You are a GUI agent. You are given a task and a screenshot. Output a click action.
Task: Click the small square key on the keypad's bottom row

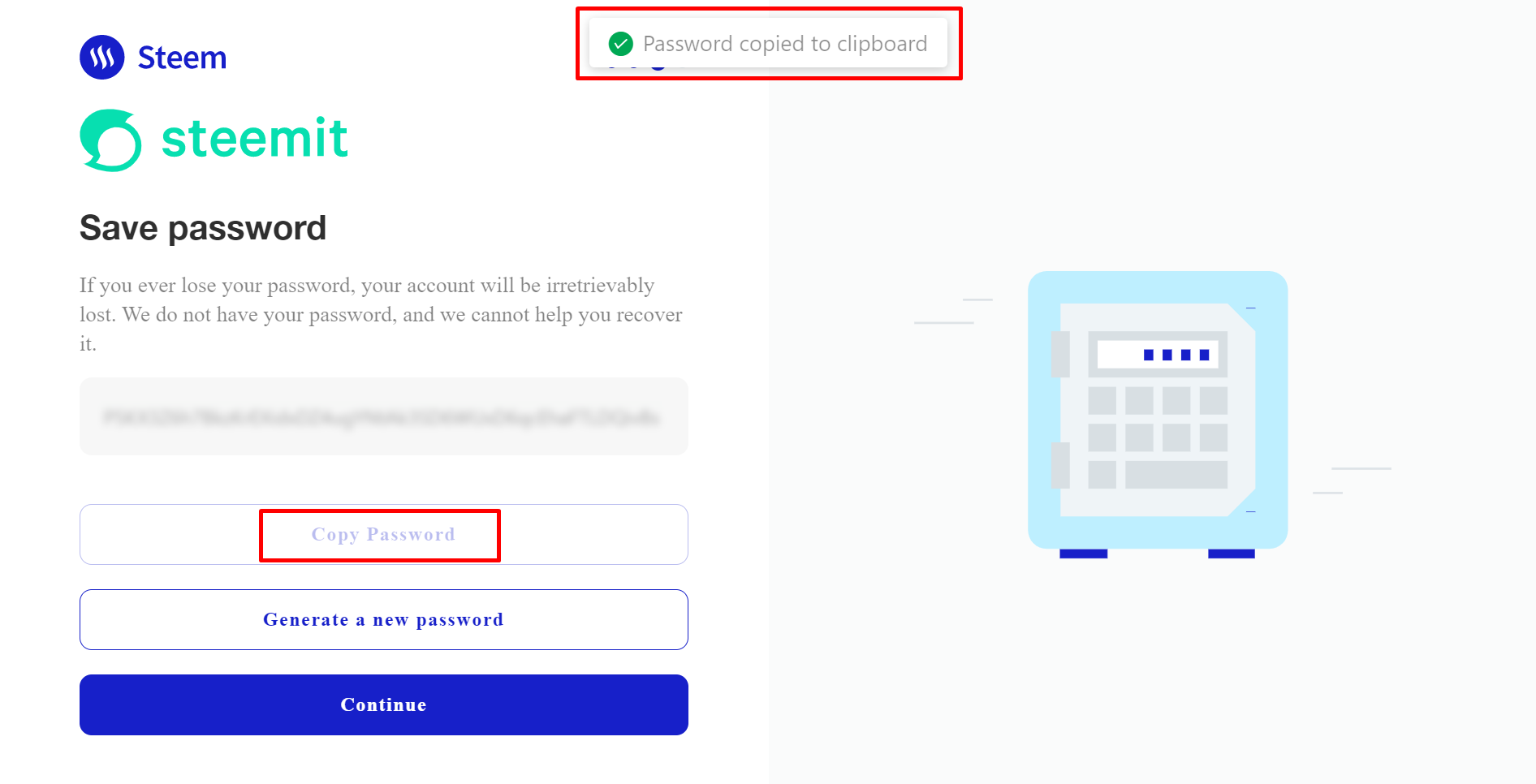(1102, 475)
